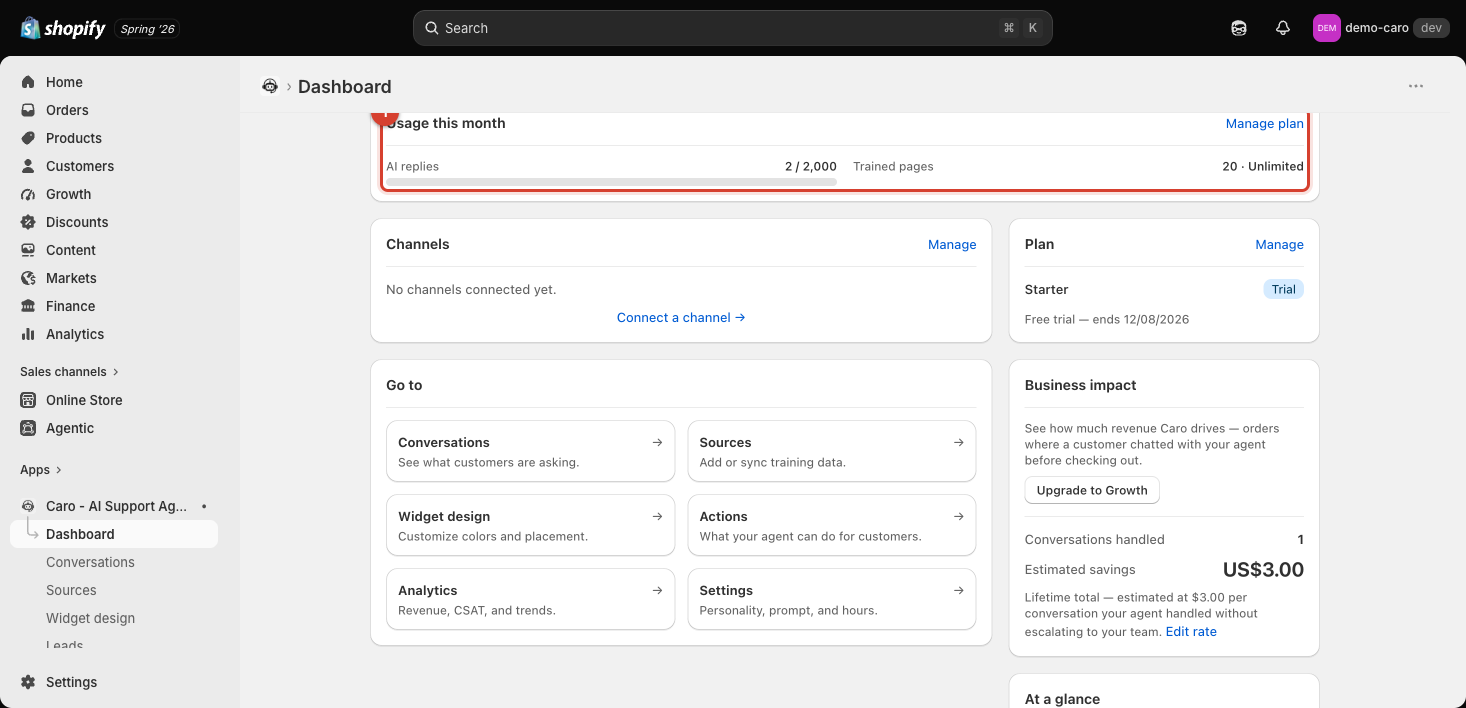Open the Content media icon
Image resolution: width=1466 pixels, height=708 pixels.
point(28,250)
